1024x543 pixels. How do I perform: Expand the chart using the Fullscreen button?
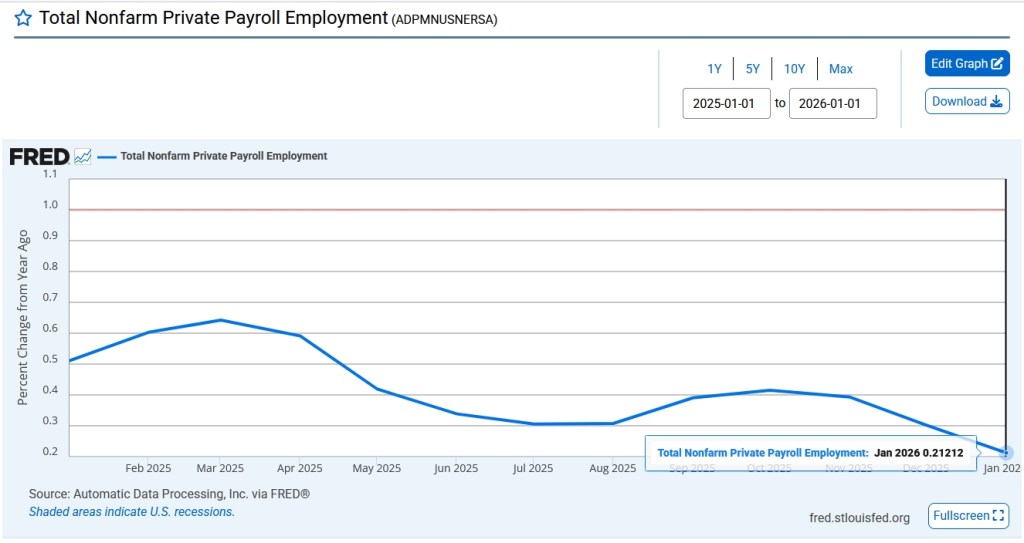point(967,516)
